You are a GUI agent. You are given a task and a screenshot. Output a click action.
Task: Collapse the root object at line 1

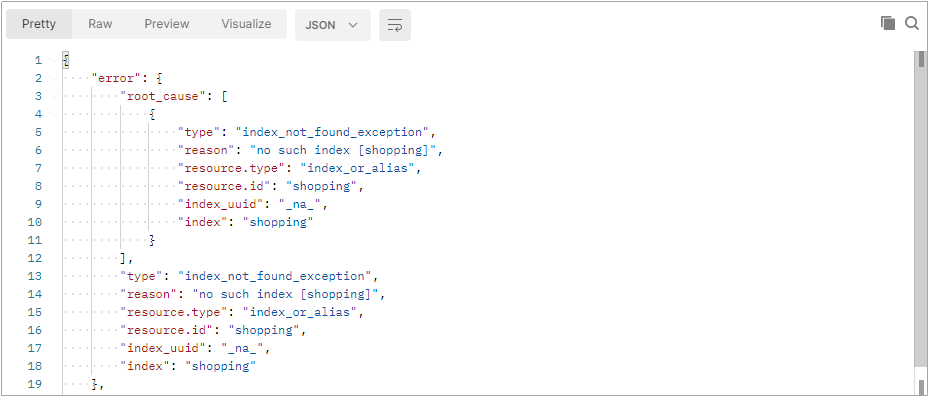(54, 60)
